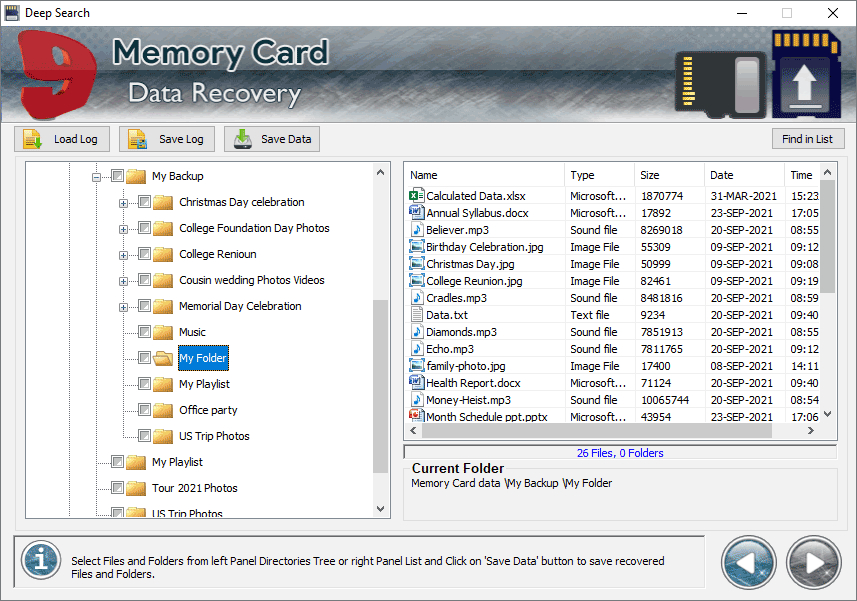857x601 pixels.
Task: Go to next step with forward arrow
Action: click(x=813, y=563)
